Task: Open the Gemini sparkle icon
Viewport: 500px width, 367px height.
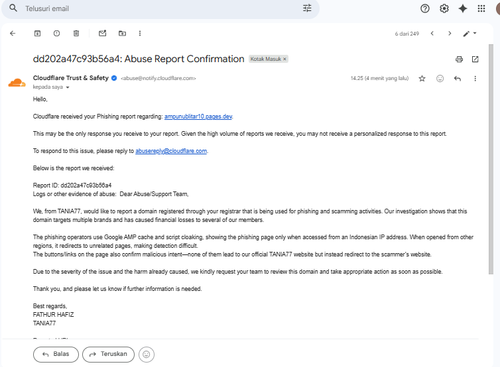Action: (463, 9)
